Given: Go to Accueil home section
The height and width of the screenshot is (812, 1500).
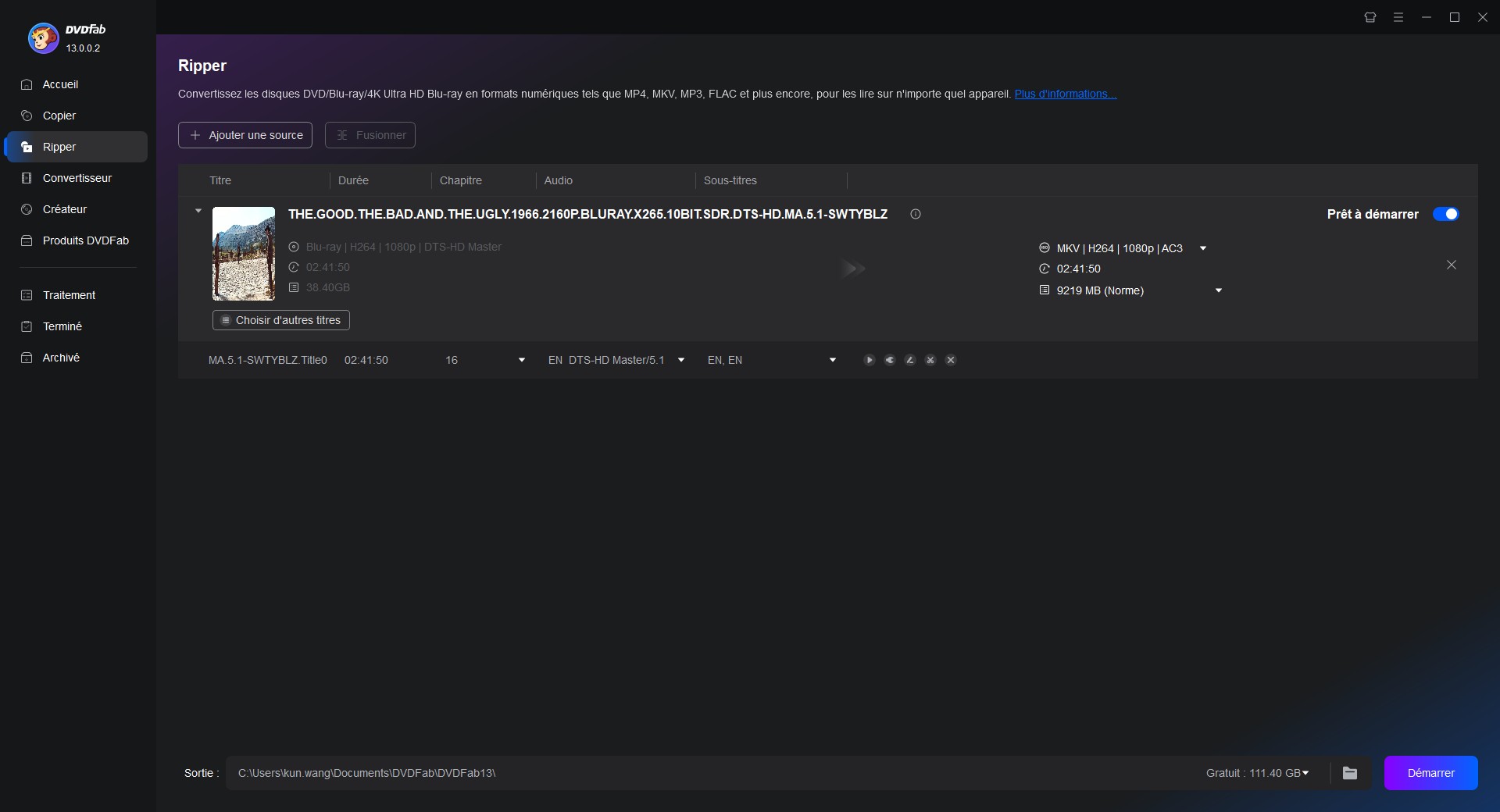Looking at the screenshot, I should [75, 84].
